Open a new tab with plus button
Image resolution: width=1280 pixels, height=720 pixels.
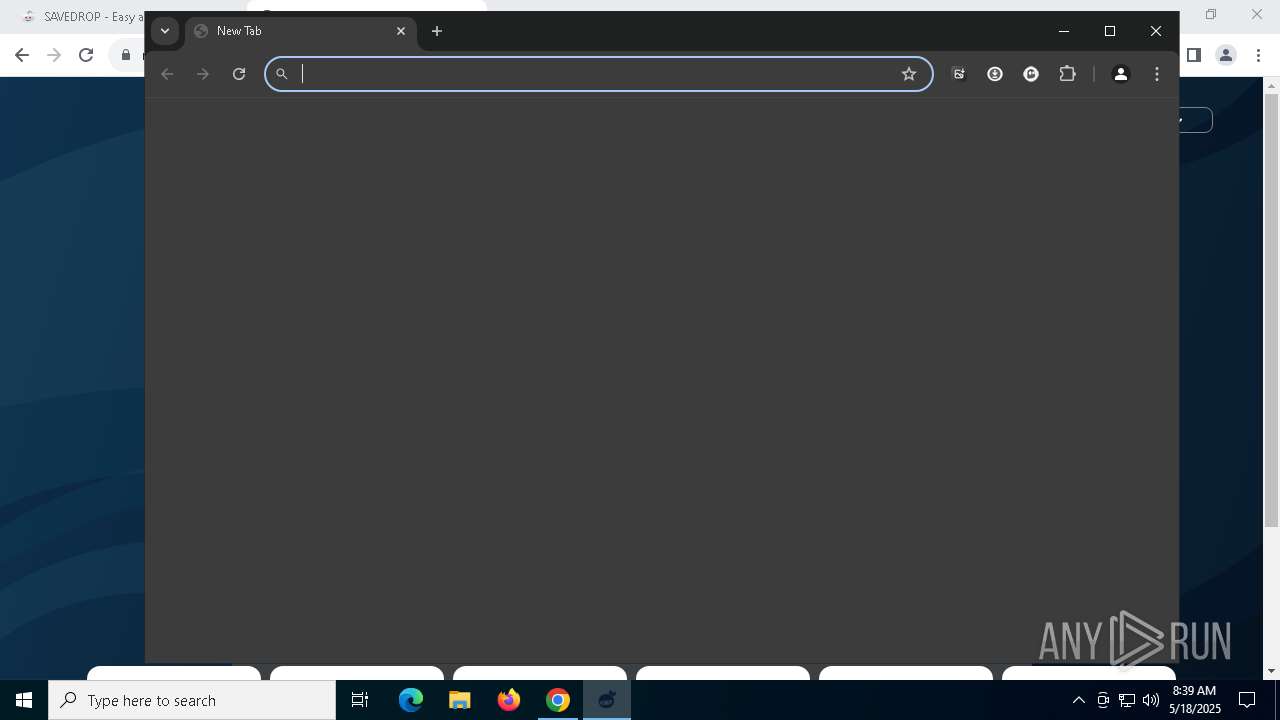click(x=437, y=31)
